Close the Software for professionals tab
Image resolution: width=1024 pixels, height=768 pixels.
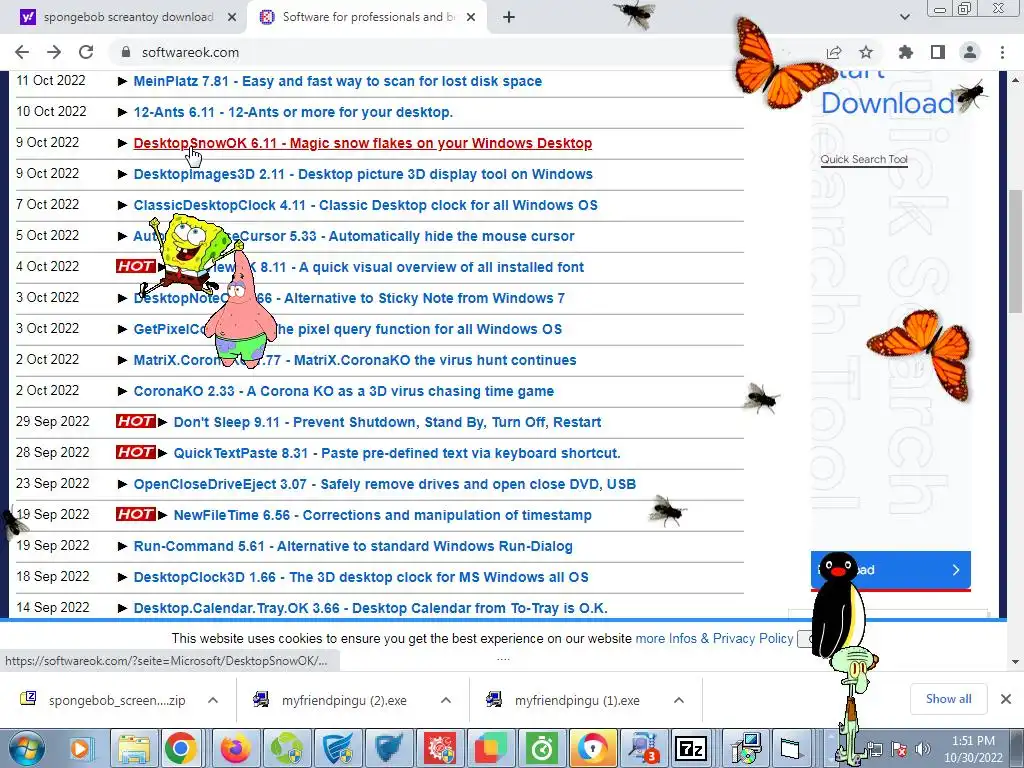click(x=471, y=18)
